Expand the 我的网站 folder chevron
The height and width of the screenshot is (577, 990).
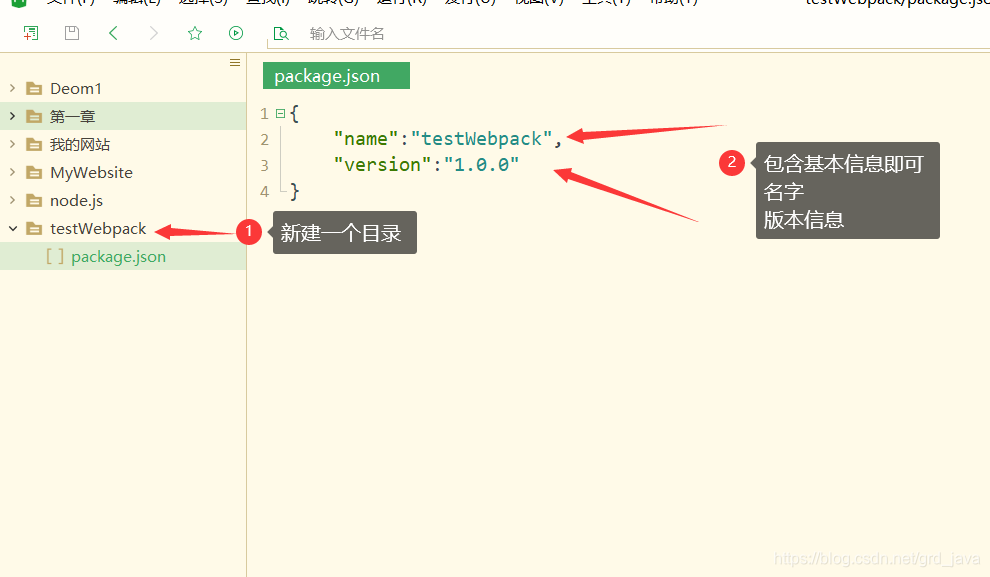point(13,144)
